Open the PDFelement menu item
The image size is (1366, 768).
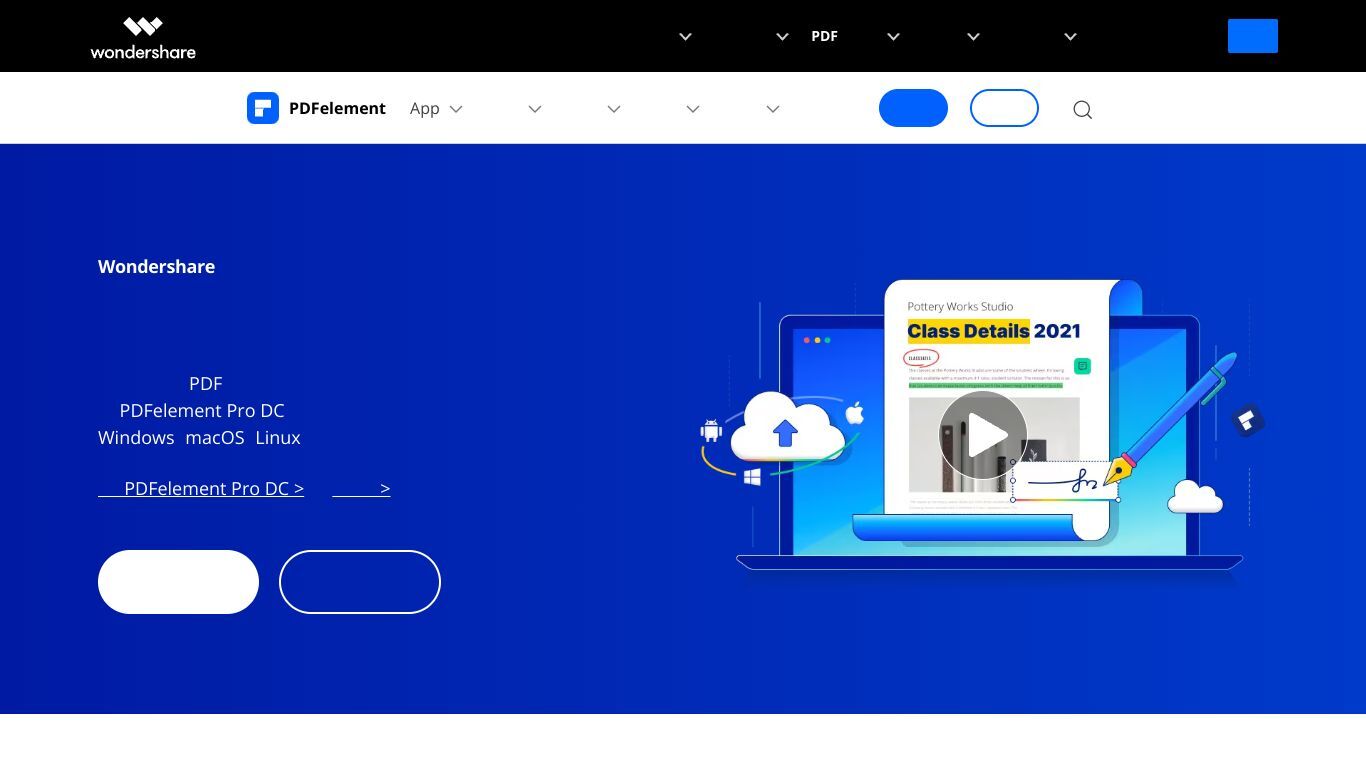point(337,108)
